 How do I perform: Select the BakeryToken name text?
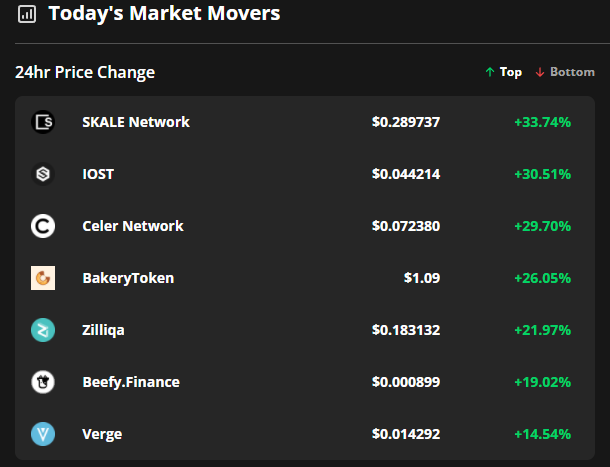pyautogui.click(x=128, y=278)
